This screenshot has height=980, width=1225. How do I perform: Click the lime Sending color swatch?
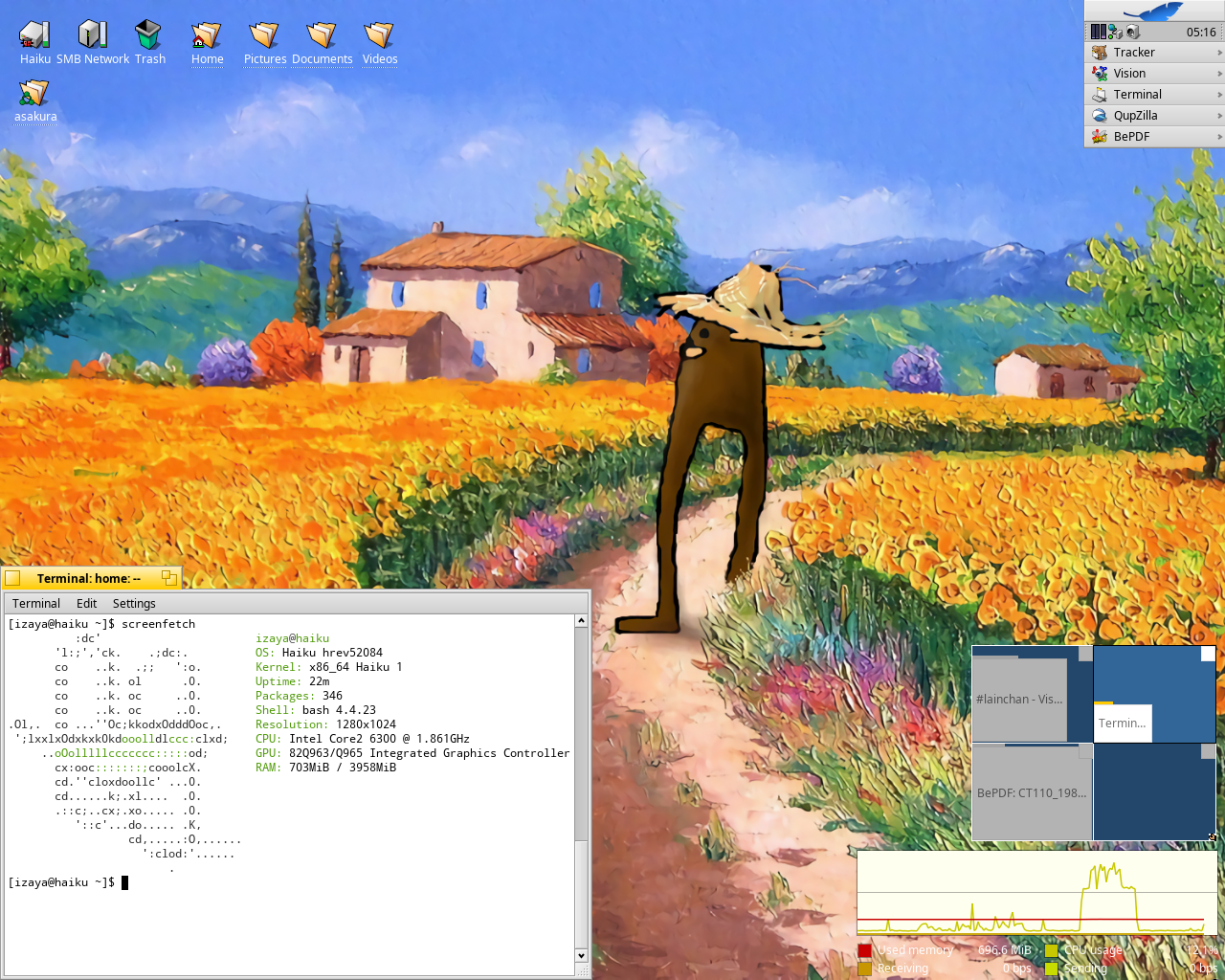[1052, 969]
